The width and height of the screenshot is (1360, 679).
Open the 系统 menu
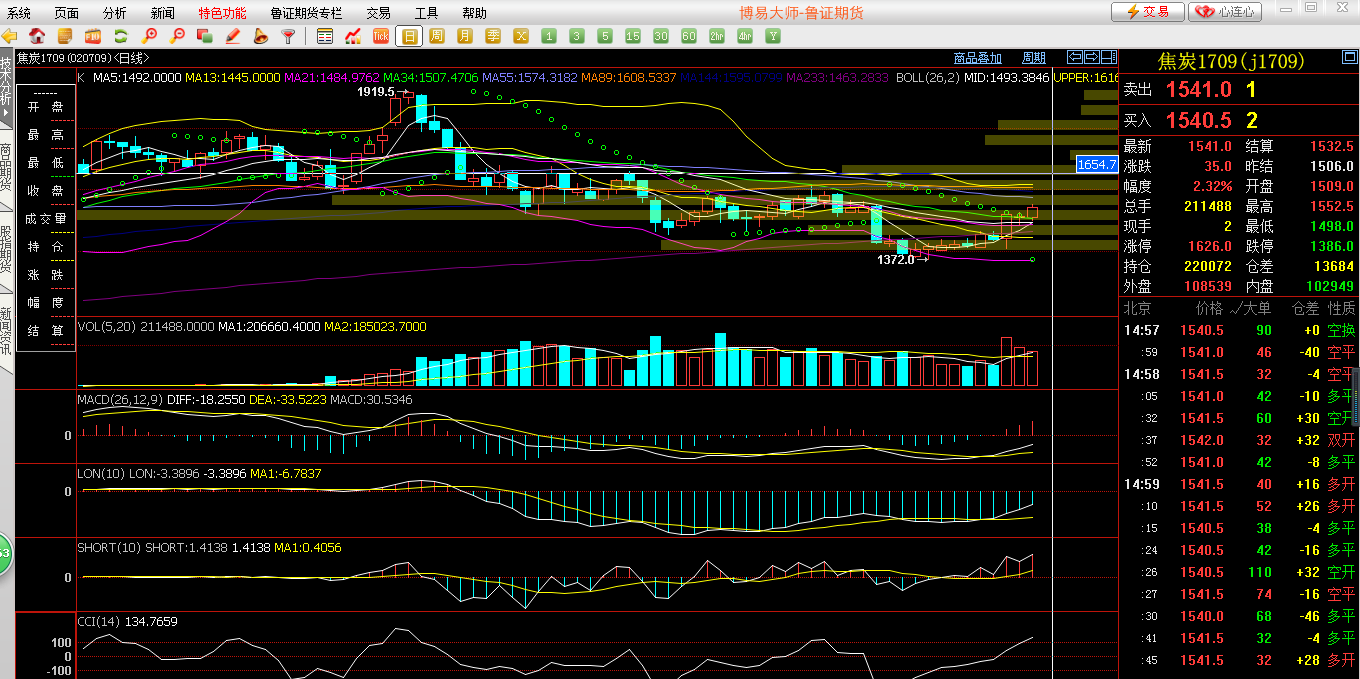click(19, 13)
